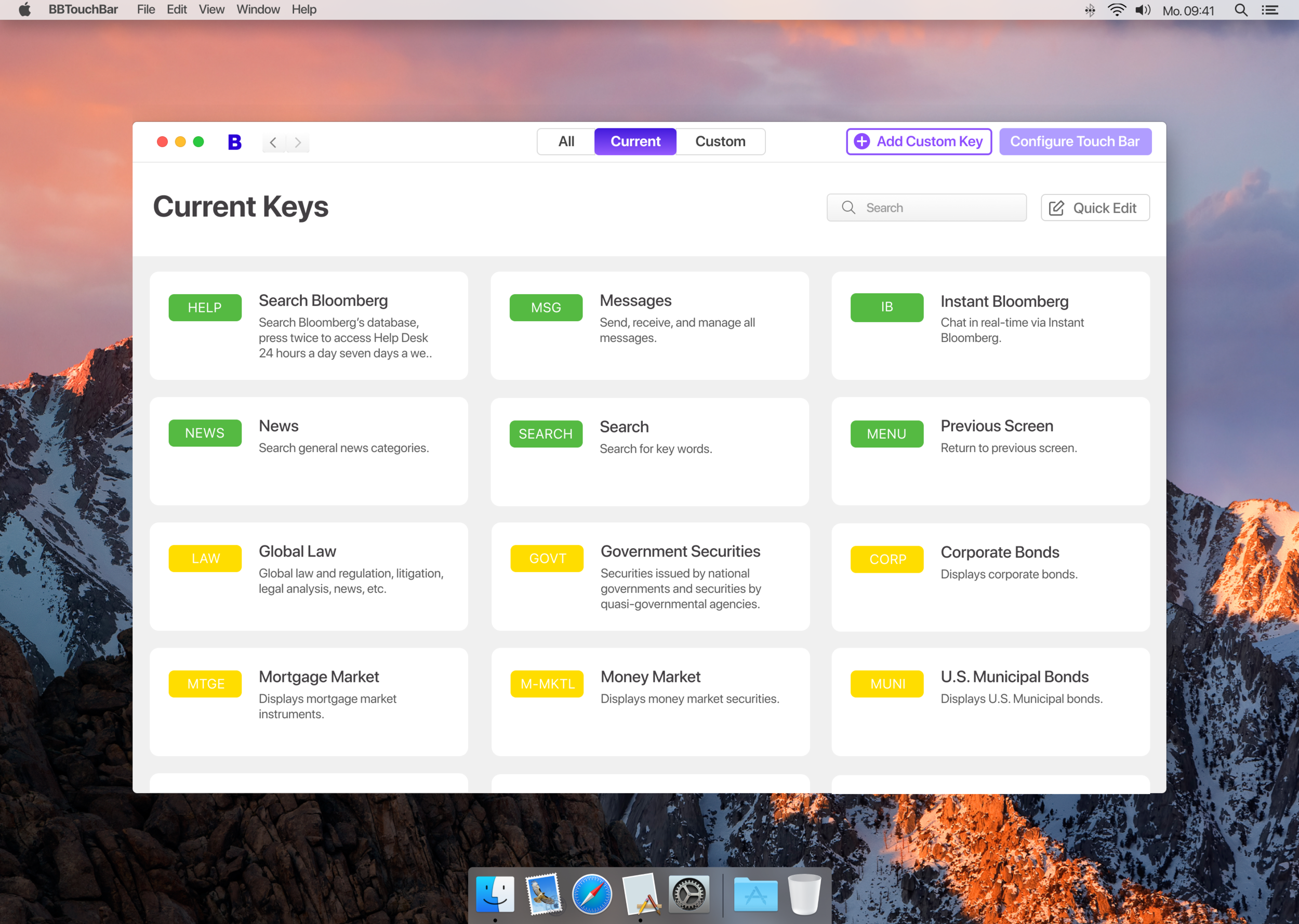Click the Add Custom Key button
Screen dimensions: 1299x924
tap(919, 142)
